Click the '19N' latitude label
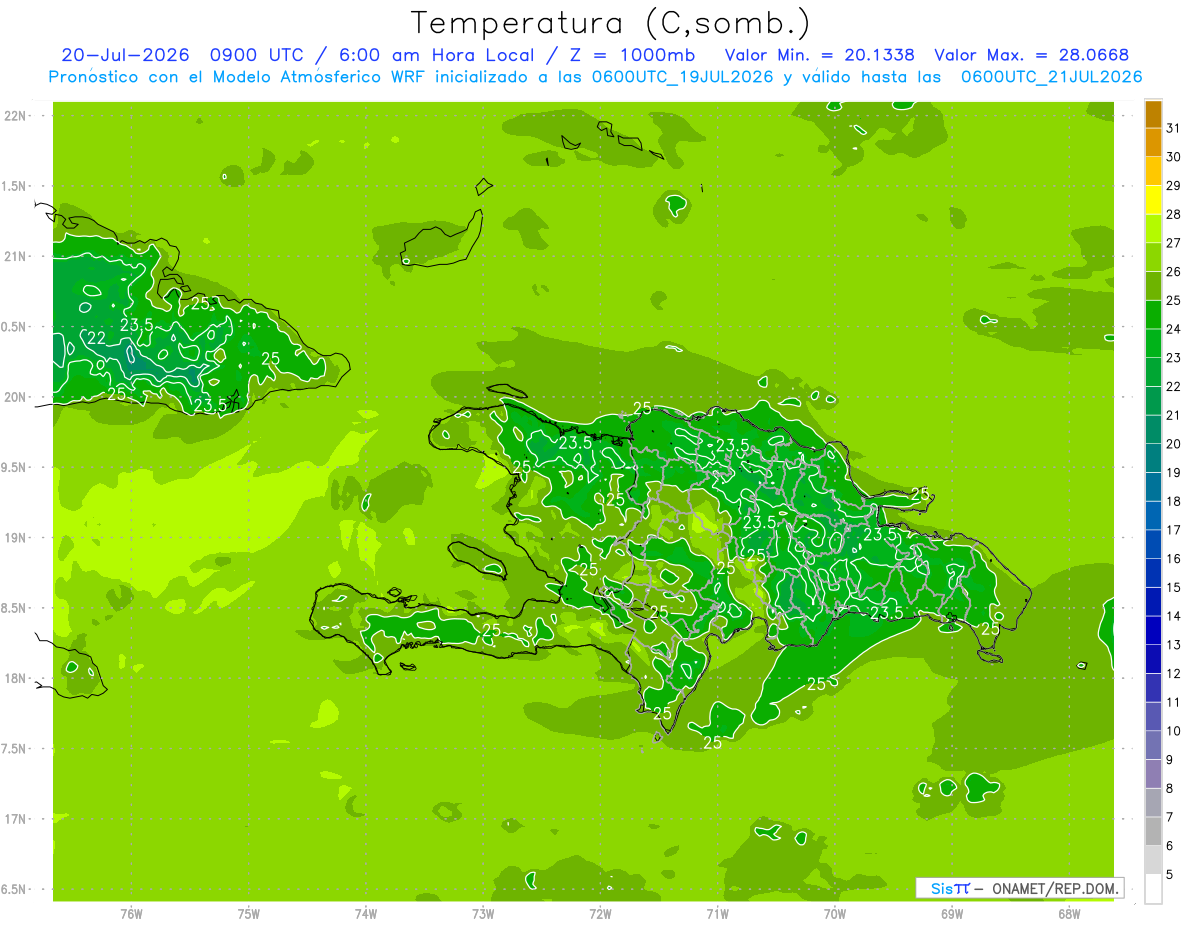The width and height of the screenshot is (1200, 927). pos(15,538)
